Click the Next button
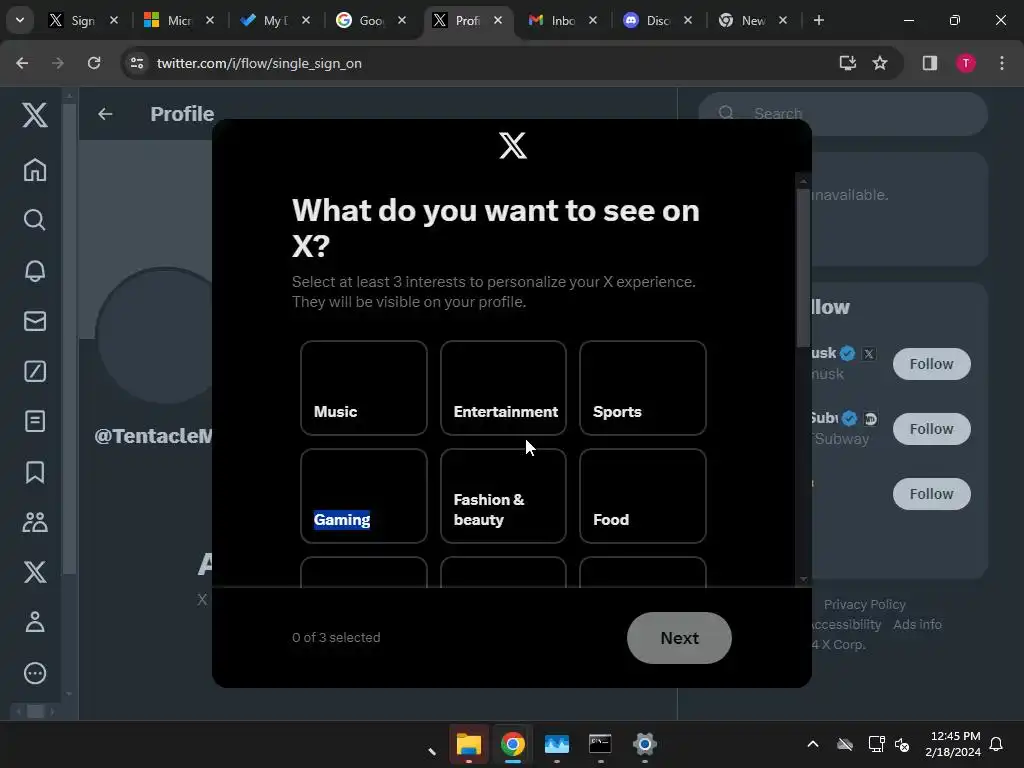This screenshot has width=1024, height=768. tap(679, 637)
